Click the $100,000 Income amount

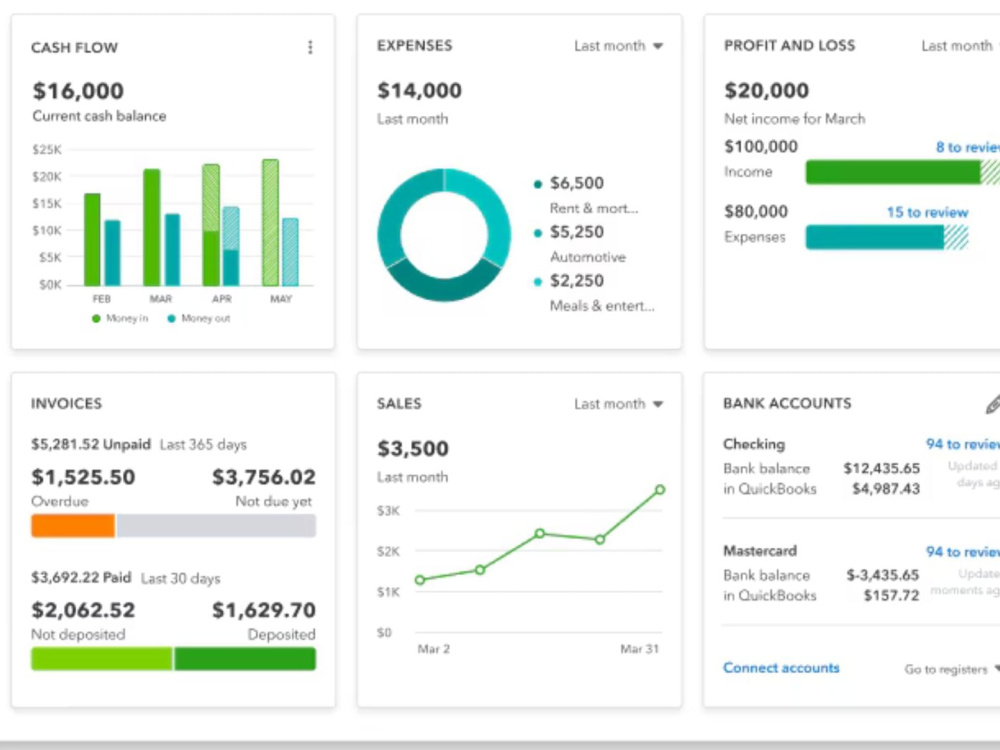tap(761, 147)
